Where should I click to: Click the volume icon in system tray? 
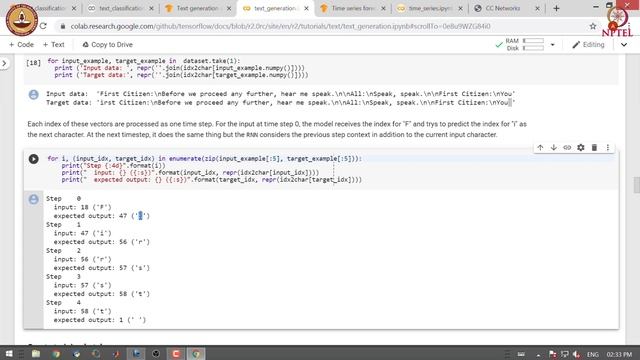(x=577, y=354)
